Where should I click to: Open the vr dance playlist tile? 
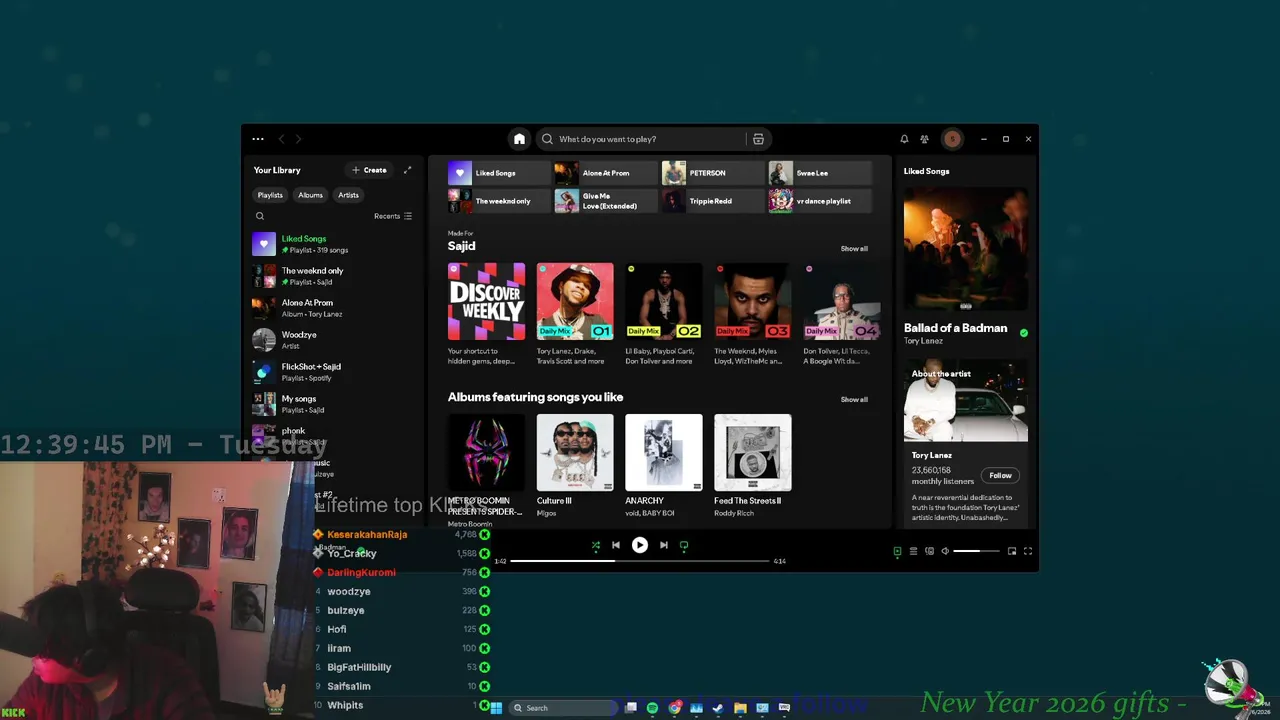820,201
